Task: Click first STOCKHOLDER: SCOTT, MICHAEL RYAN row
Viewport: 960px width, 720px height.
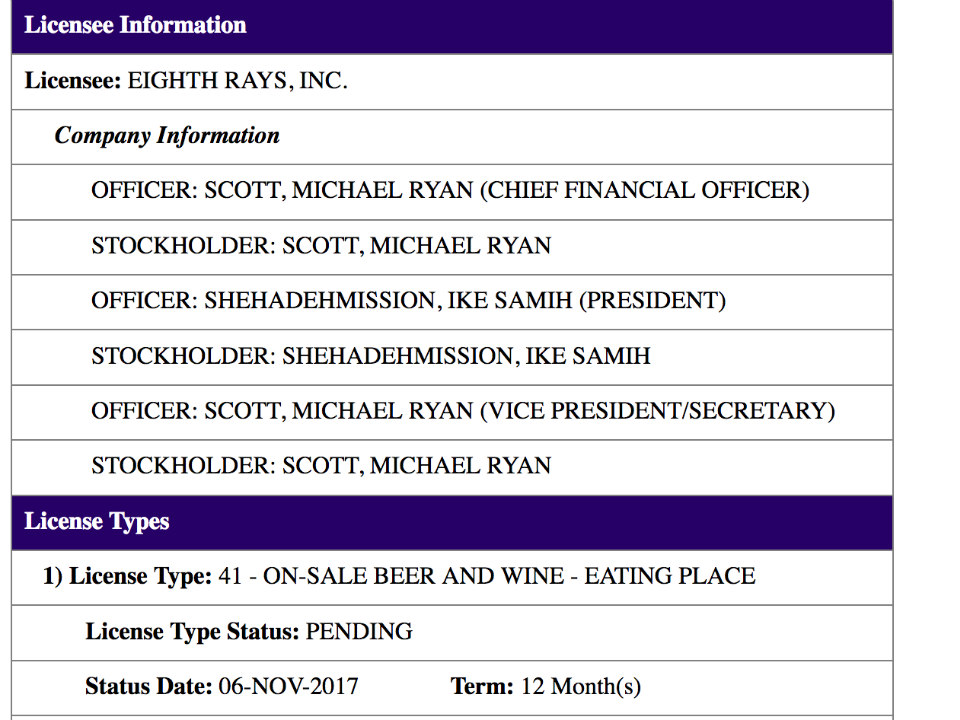Action: pos(452,247)
